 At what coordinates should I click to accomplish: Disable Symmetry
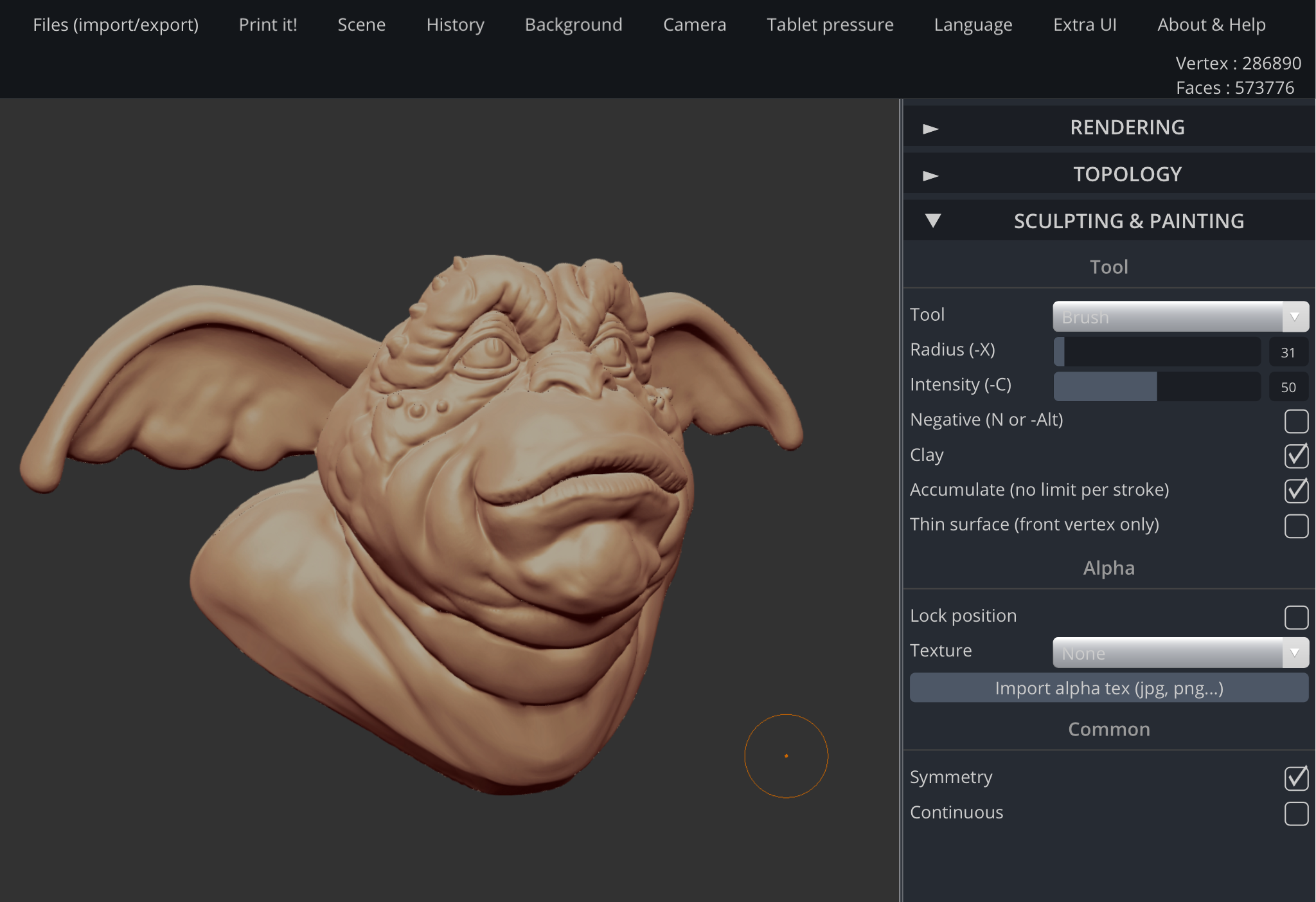pyautogui.click(x=1297, y=778)
